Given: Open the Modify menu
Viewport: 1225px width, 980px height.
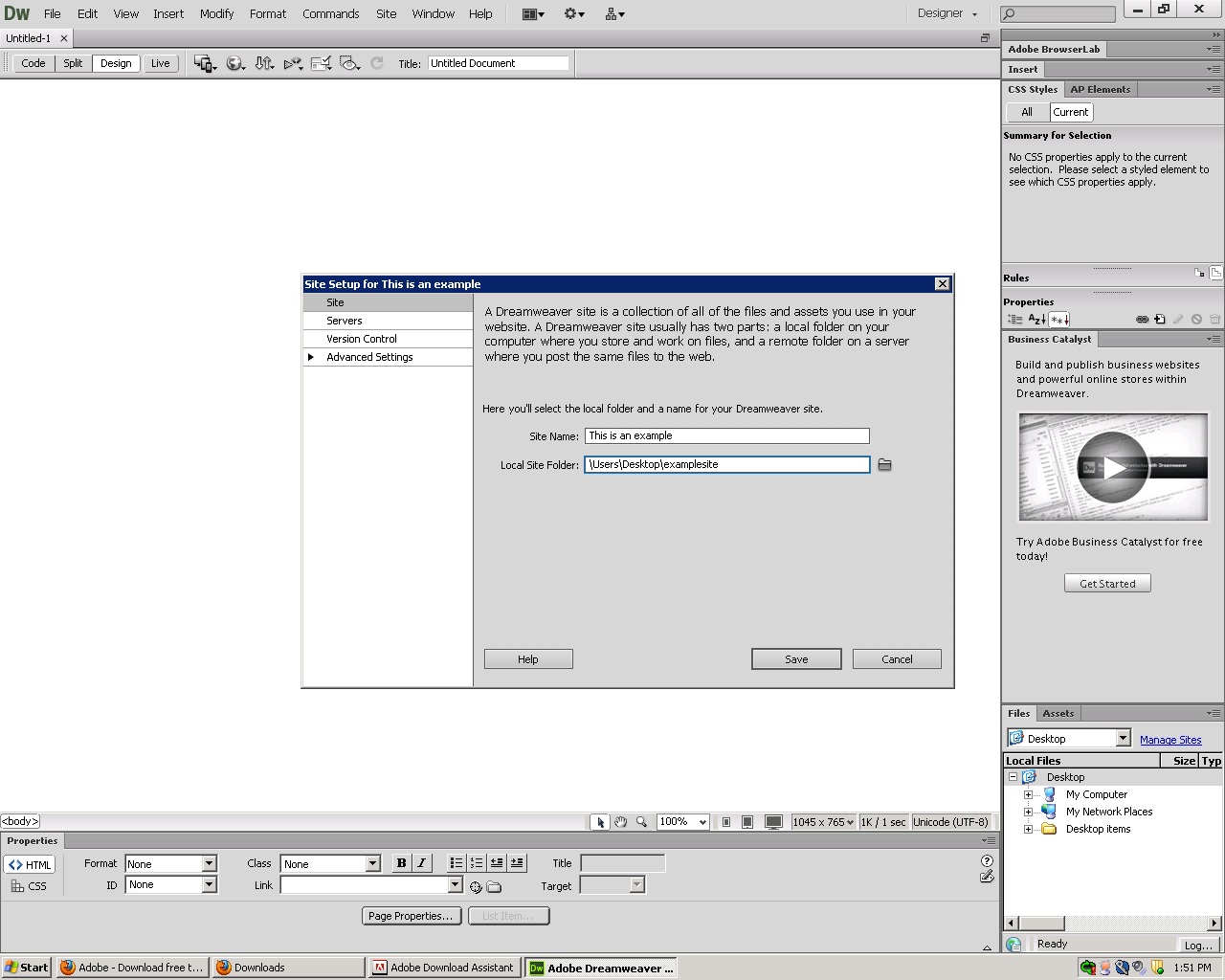Looking at the screenshot, I should [x=216, y=13].
